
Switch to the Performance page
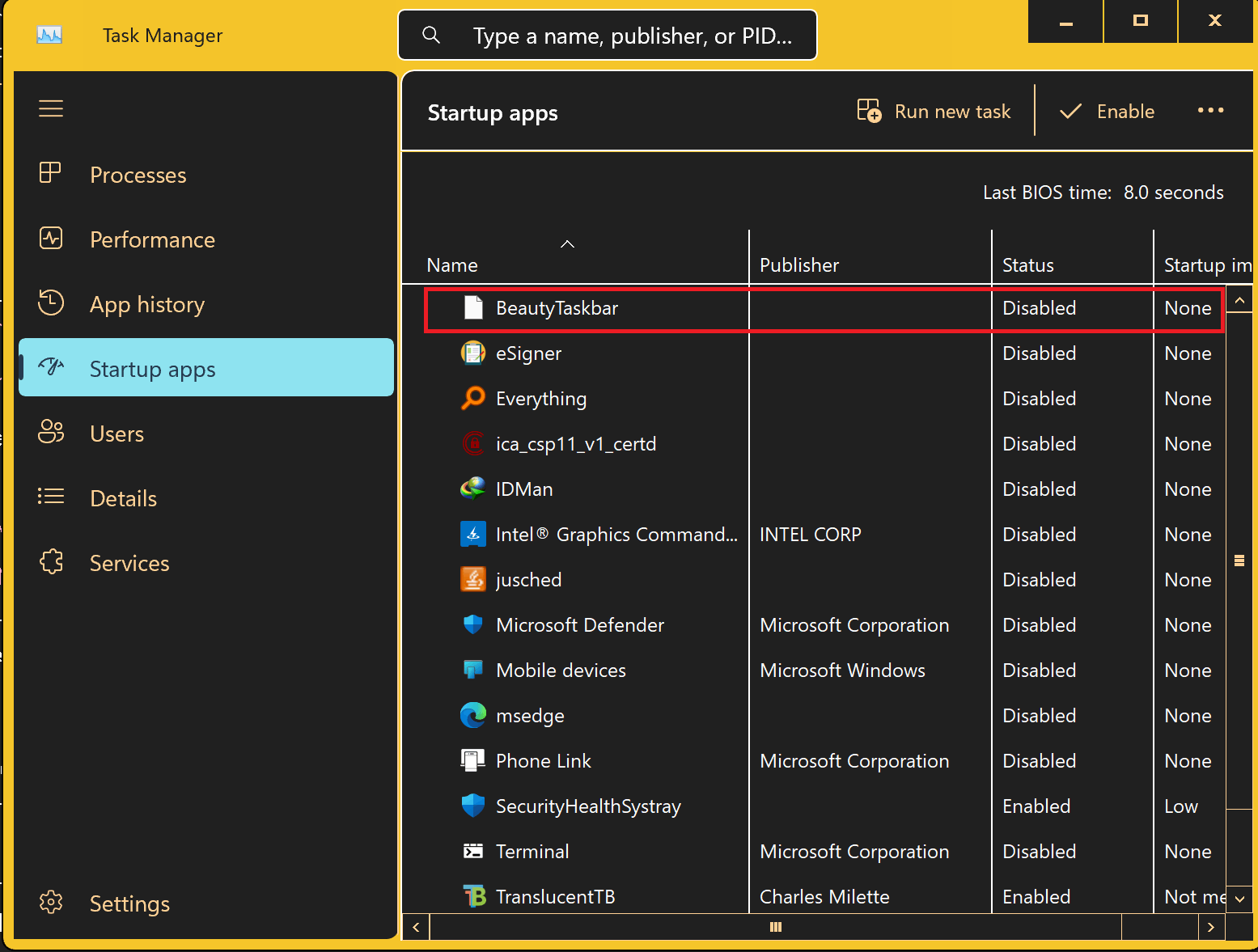click(x=152, y=239)
